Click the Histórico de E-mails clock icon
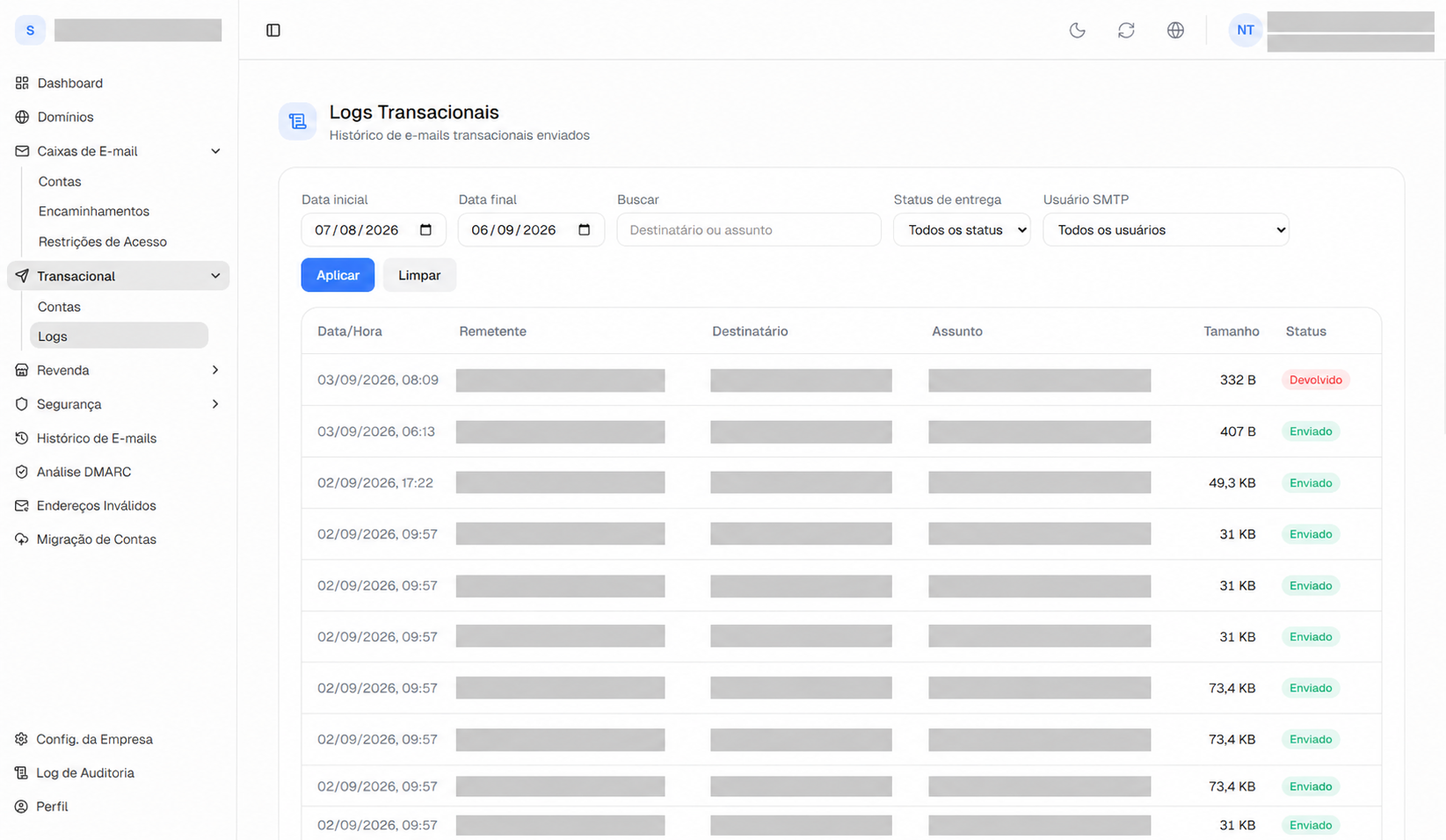 [22, 438]
